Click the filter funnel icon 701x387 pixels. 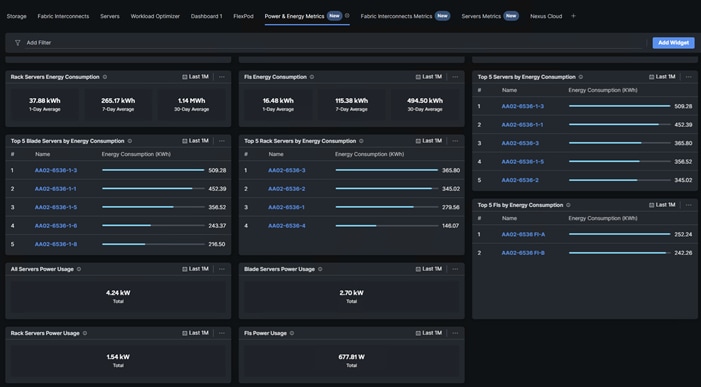[x=17, y=43]
